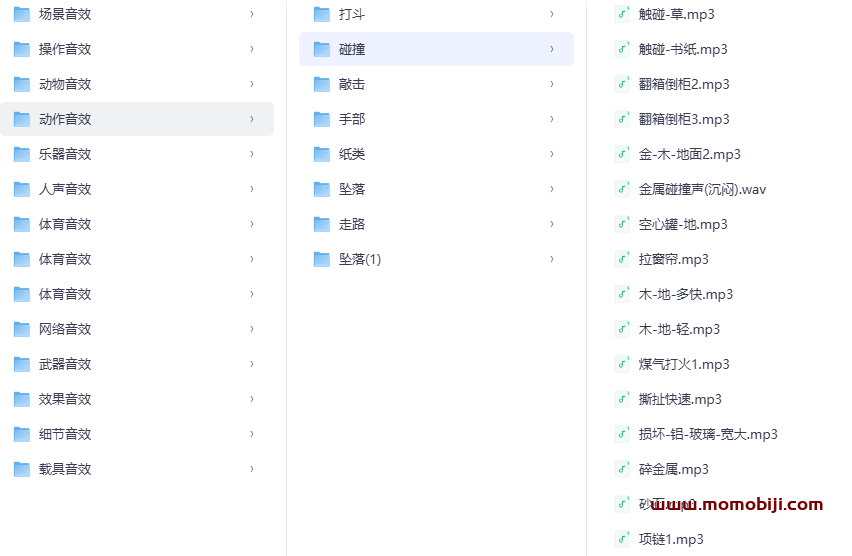Click the audio icon next to 拉窗帘.mp3
The image size is (852, 556).
tap(621, 259)
